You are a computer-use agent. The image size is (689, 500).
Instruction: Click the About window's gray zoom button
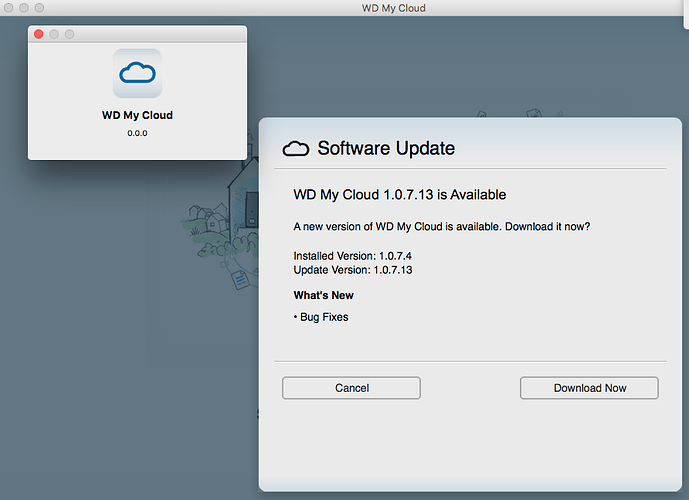point(69,34)
